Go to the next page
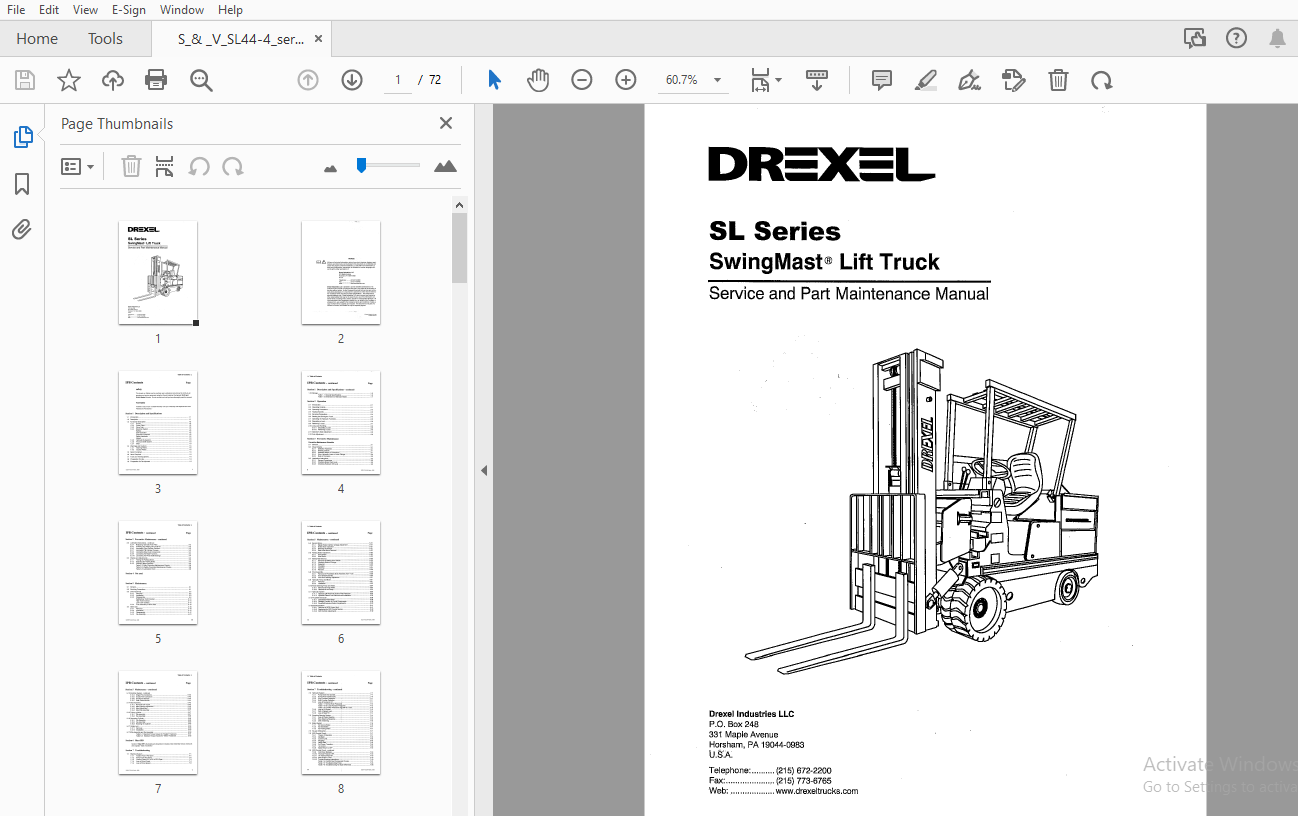This screenshot has height=816, width=1298. [x=352, y=80]
